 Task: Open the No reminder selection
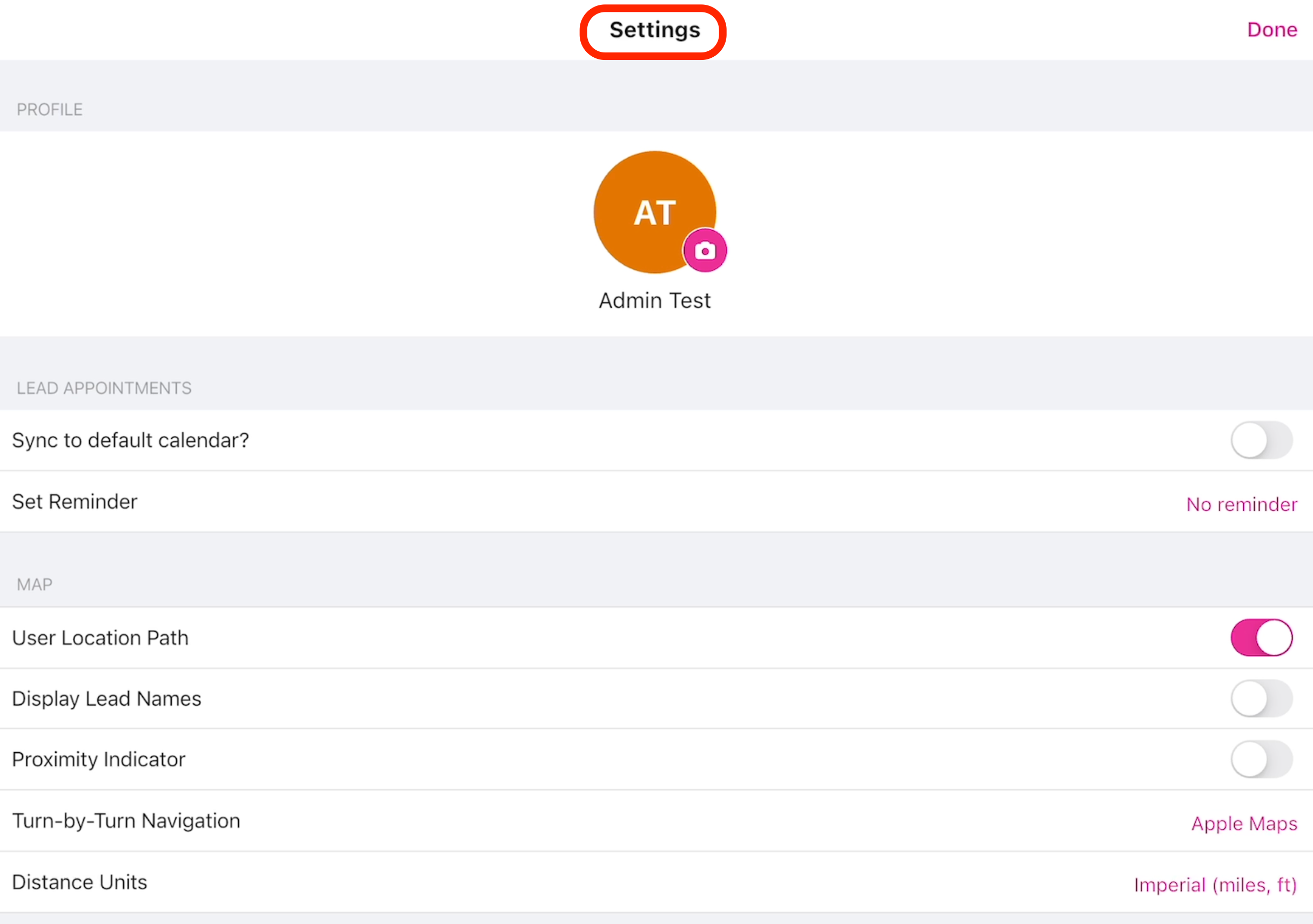(x=1241, y=504)
